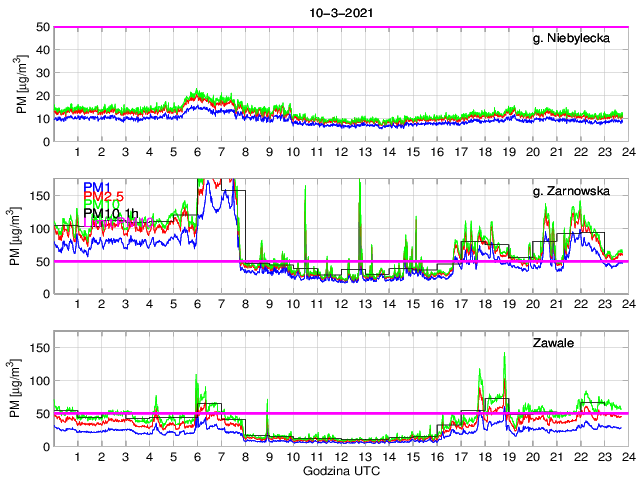Click y-axis value 150 in the Zawale plot
Screen dimensions: 640x480
[40, 348]
